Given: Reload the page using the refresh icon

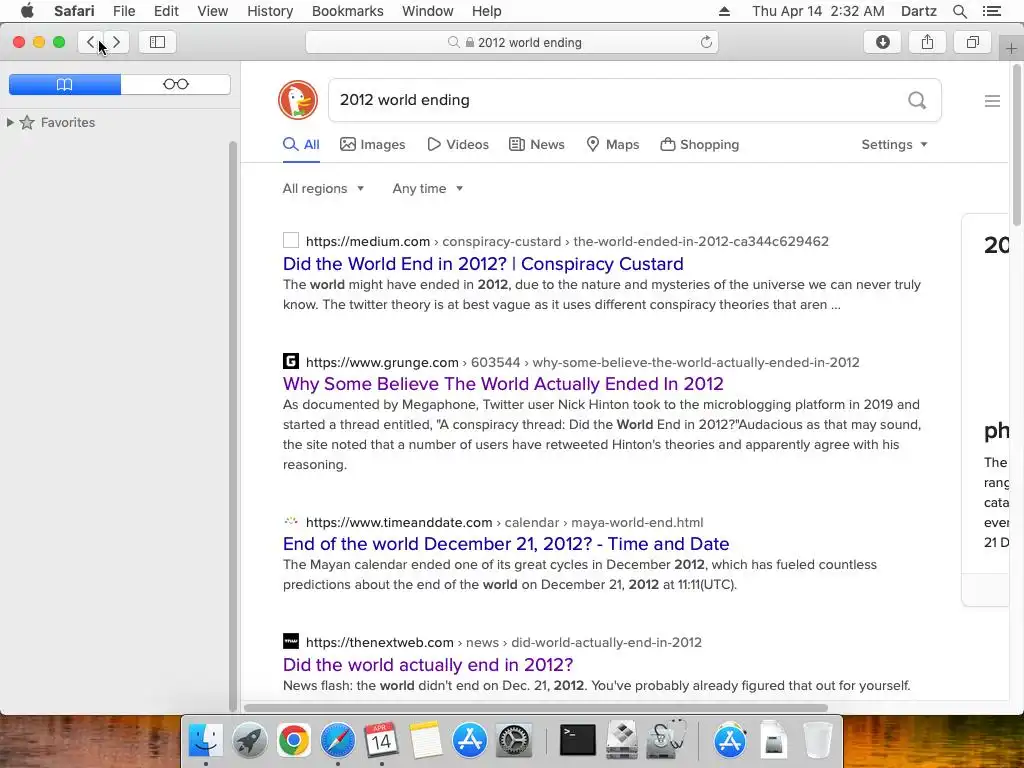Looking at the screenshot, I should coord(706,42).
